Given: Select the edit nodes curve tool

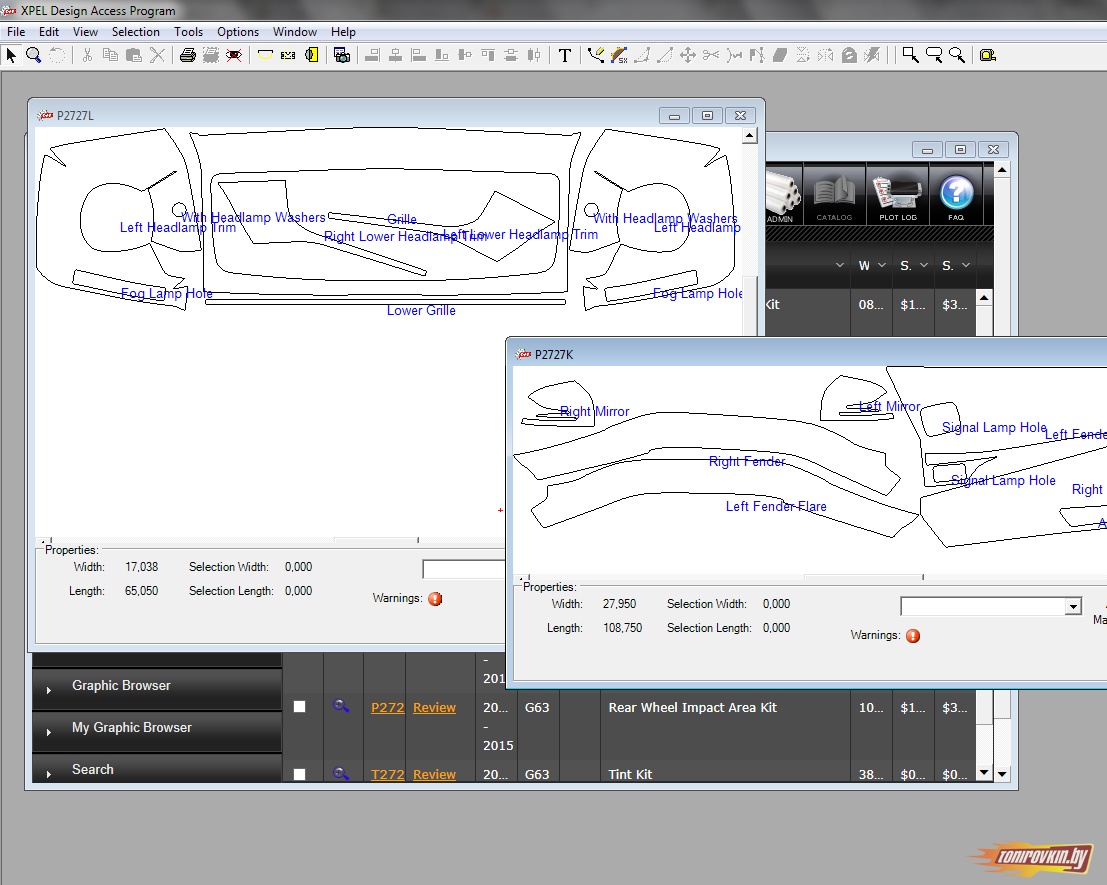Looking at the screenshot, I should coord(595,55).
